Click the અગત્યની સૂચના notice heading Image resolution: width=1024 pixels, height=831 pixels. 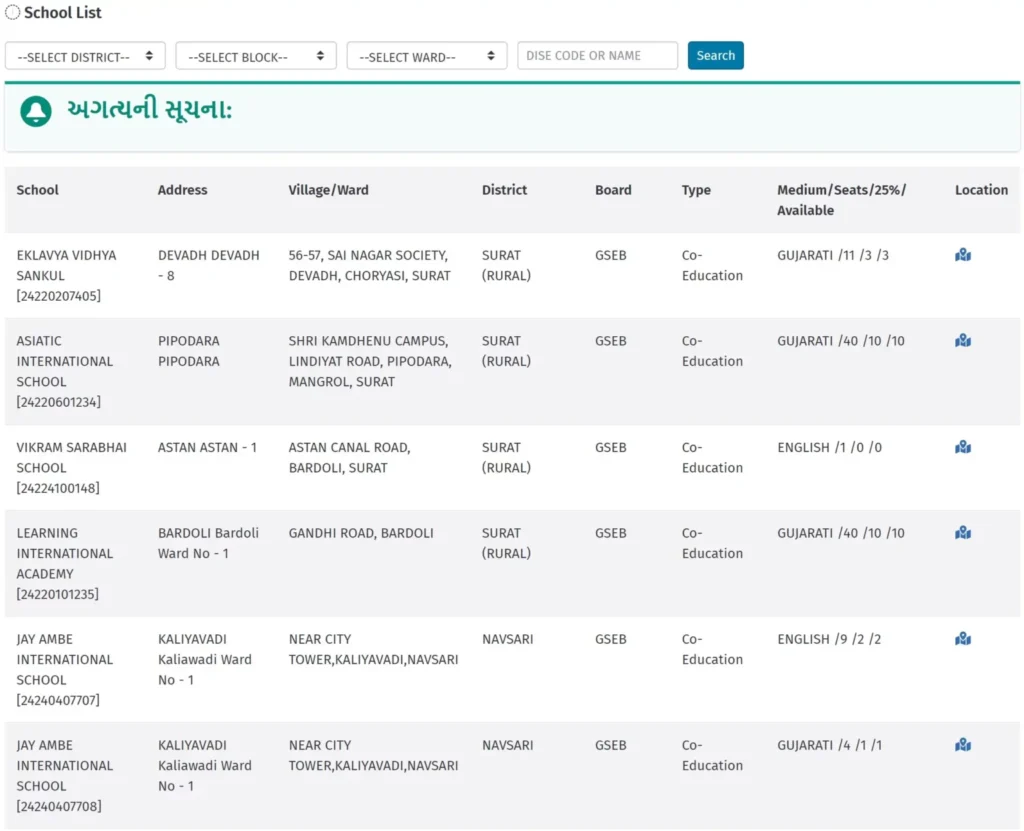click(150, 110)
